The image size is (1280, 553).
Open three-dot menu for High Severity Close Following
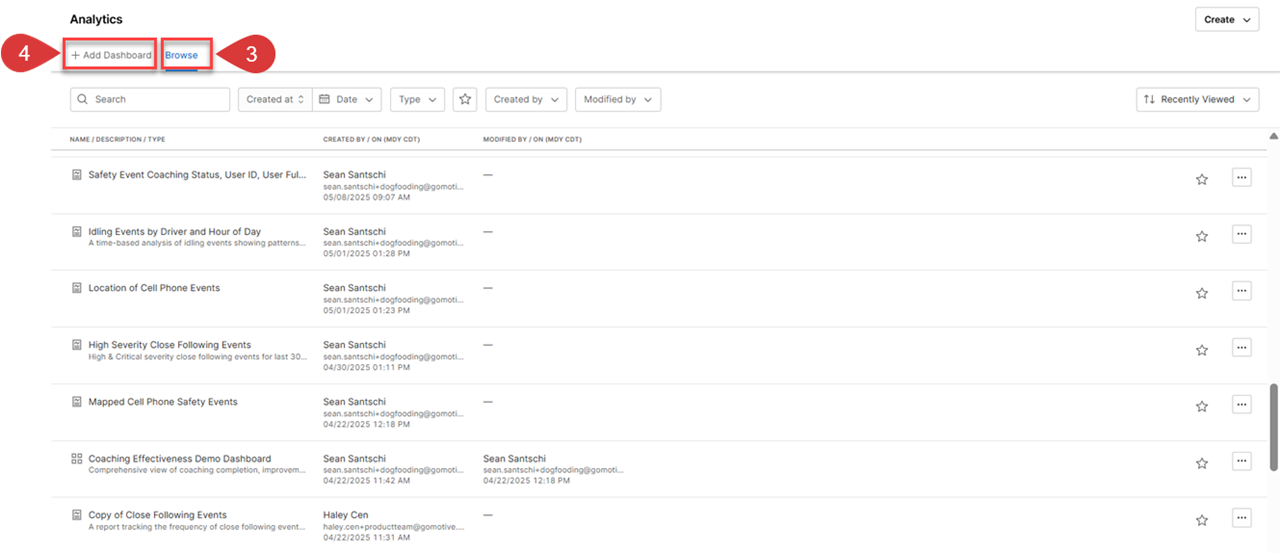pos(1242,348)
